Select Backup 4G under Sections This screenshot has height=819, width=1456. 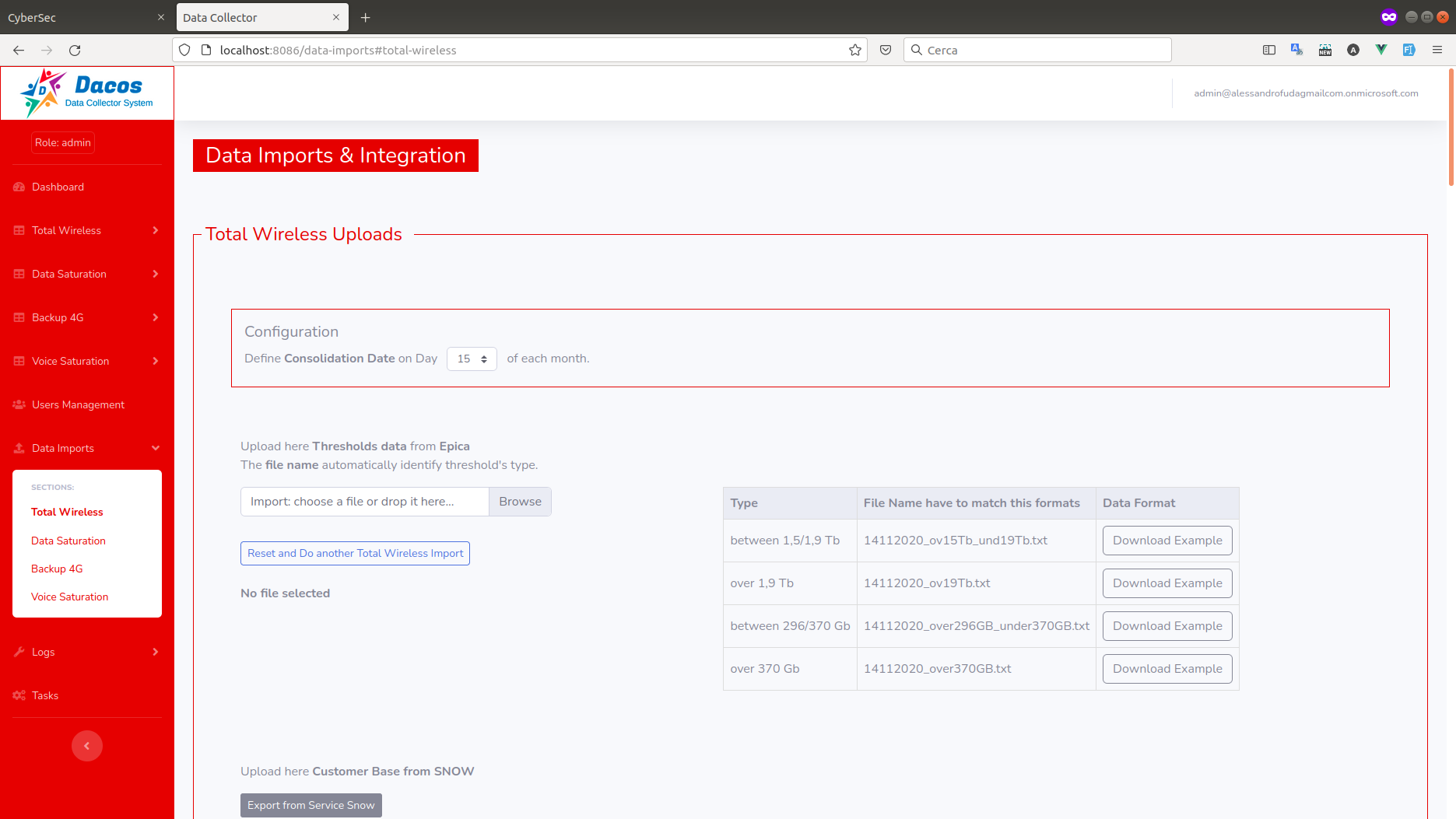click(57, 569)
